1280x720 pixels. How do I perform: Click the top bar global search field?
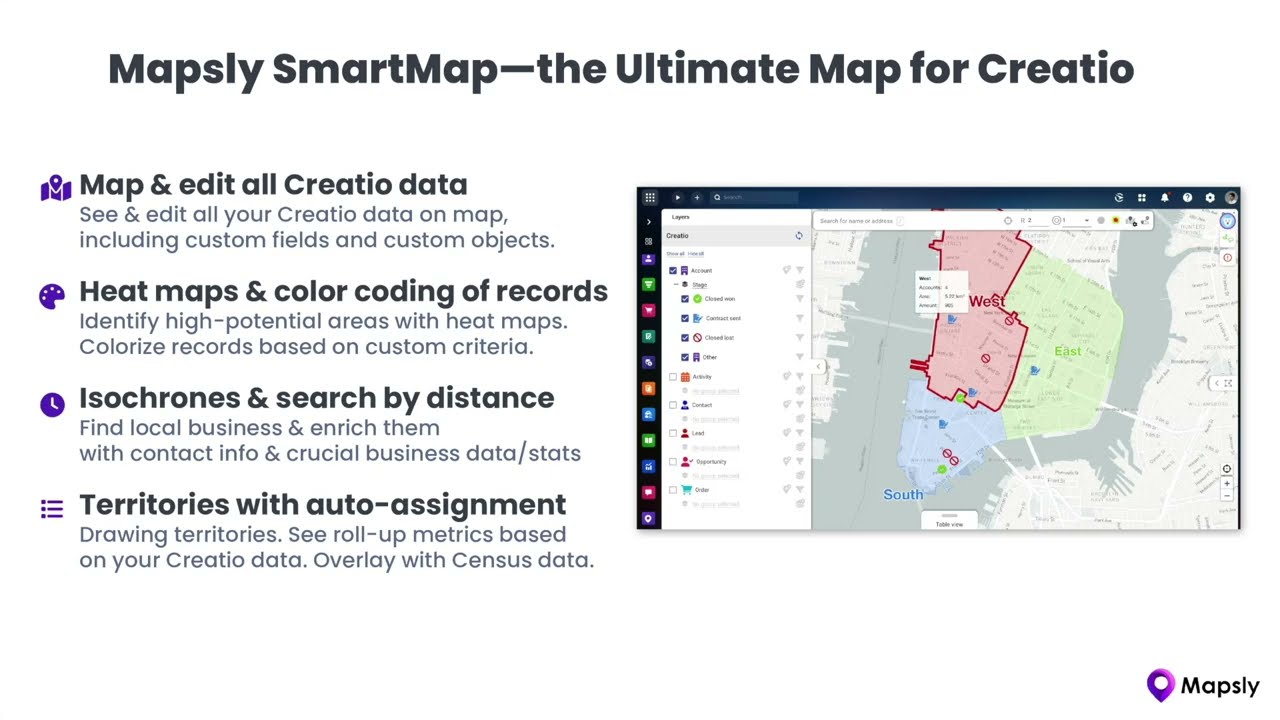(755, 197)
